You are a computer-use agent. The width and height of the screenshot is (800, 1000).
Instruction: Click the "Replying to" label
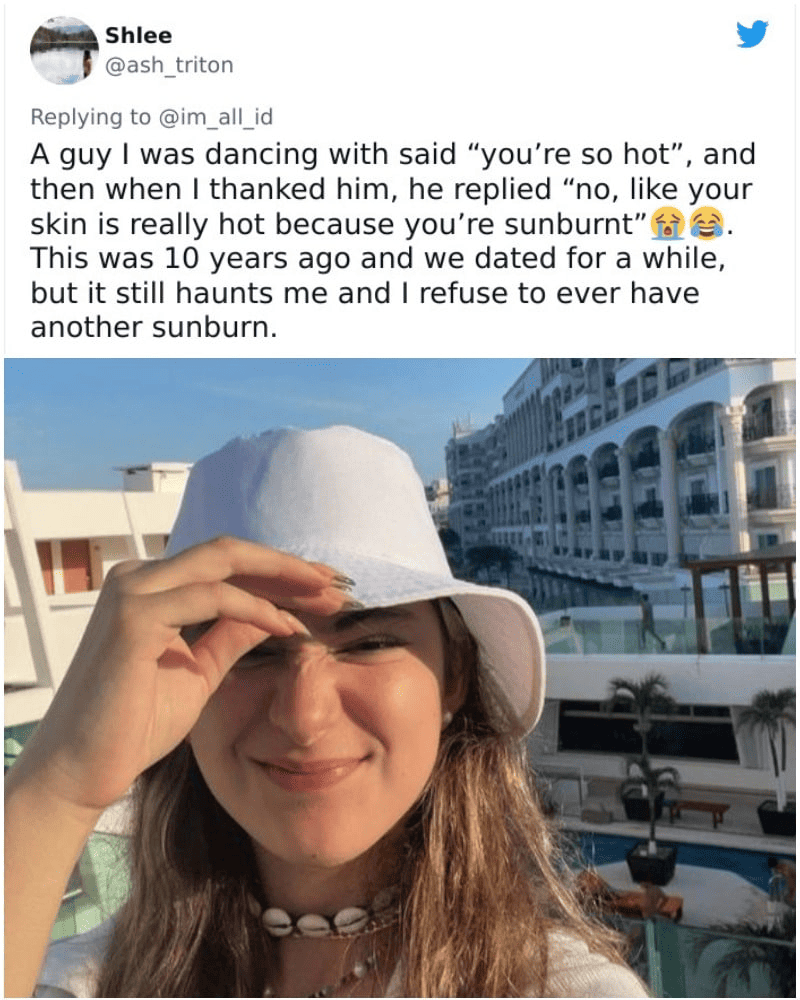pyautogui.click(x=91, y=117)
